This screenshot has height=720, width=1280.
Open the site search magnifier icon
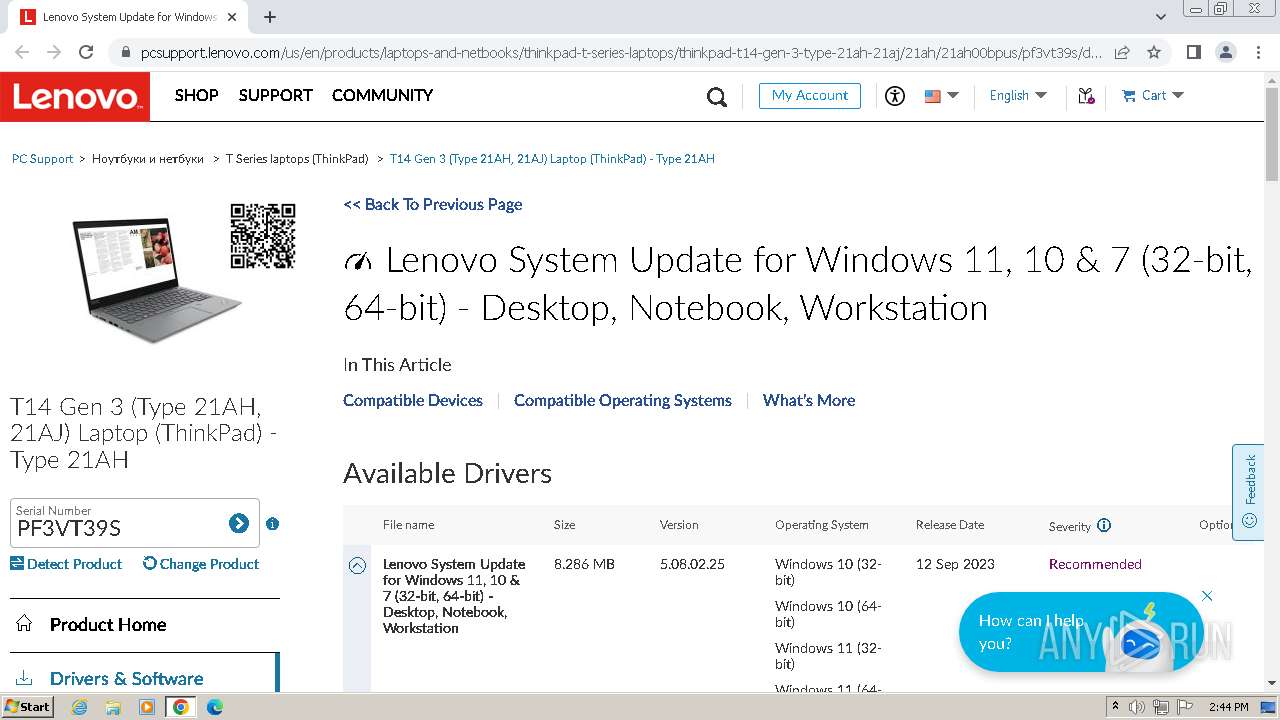pyautogui.click(x=717, y=97)
